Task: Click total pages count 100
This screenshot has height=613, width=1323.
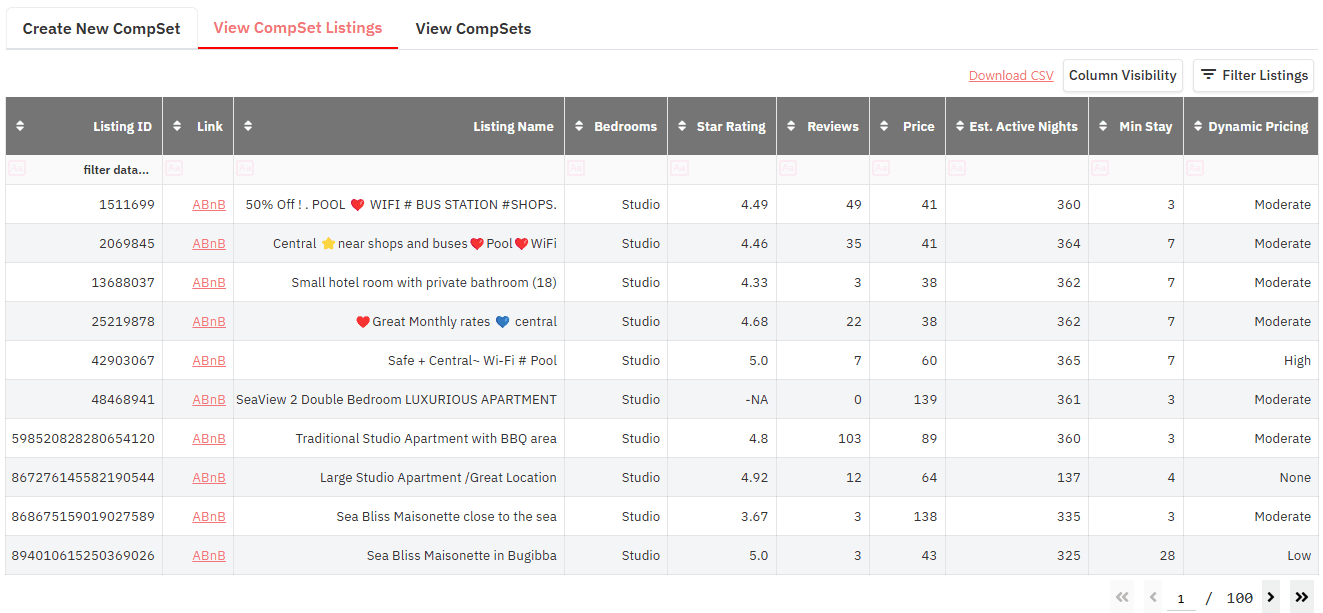Action: tap(1239, 598)
